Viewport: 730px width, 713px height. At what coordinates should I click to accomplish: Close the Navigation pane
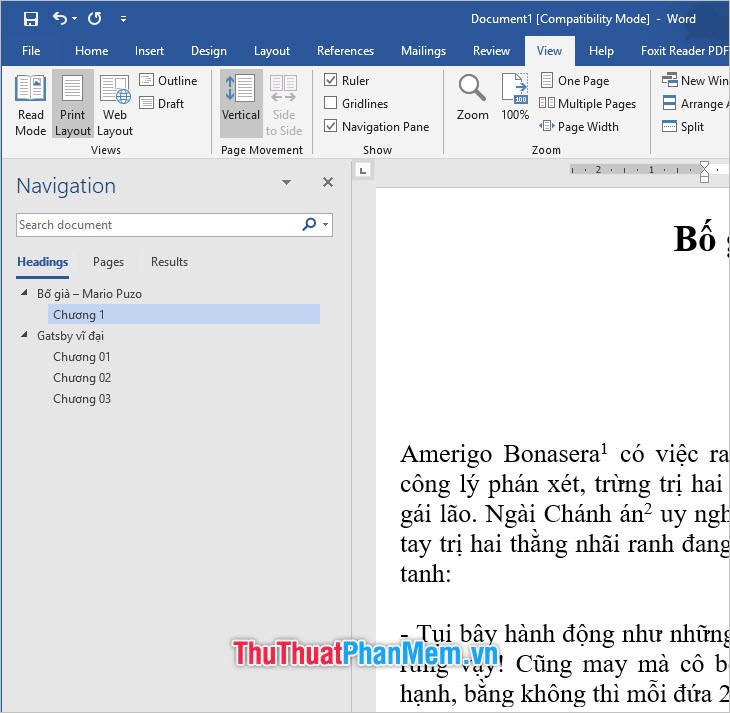pyautogui.click(x=328, y=182)
